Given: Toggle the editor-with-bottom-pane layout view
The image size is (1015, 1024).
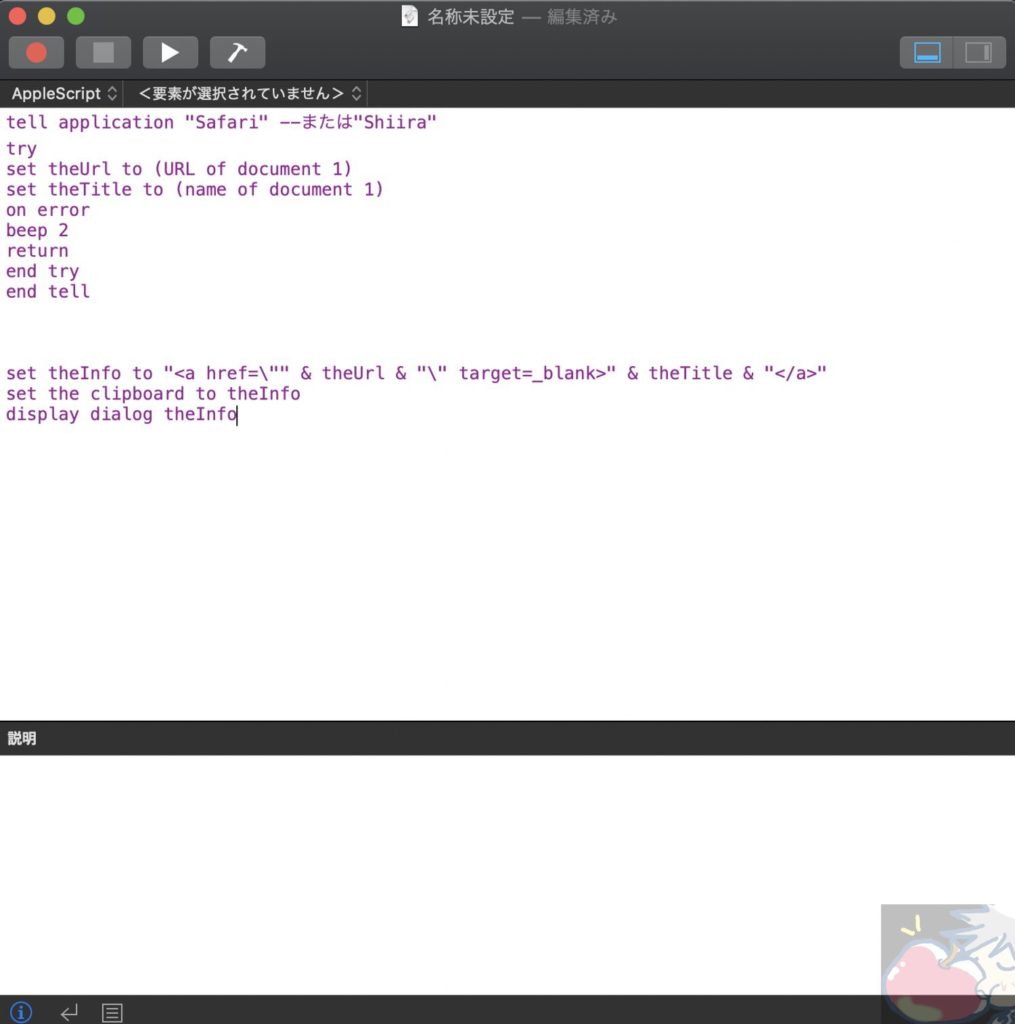Looking at the screenshot, I should 925,52.
